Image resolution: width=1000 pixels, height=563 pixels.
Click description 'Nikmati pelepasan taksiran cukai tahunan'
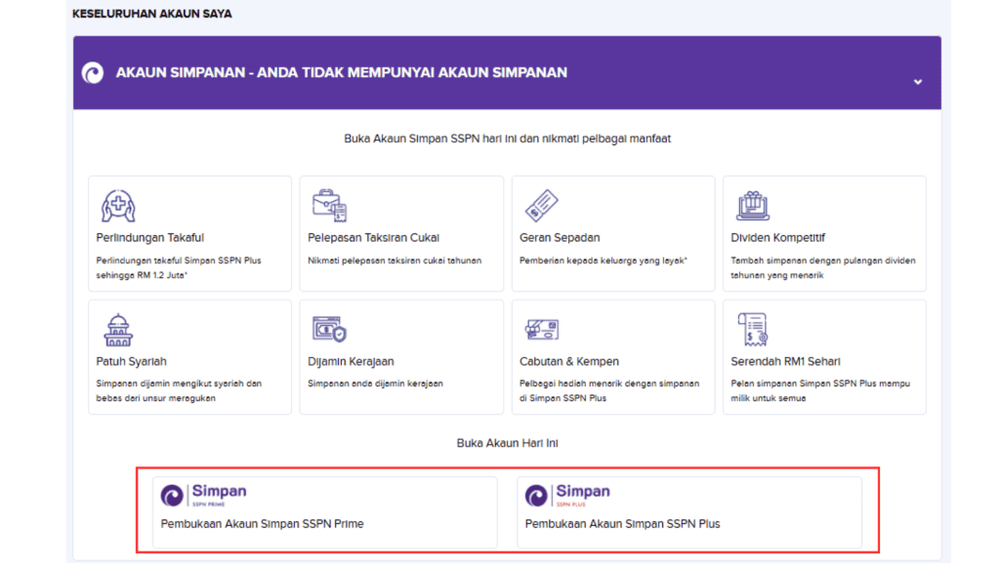[394, 261]
